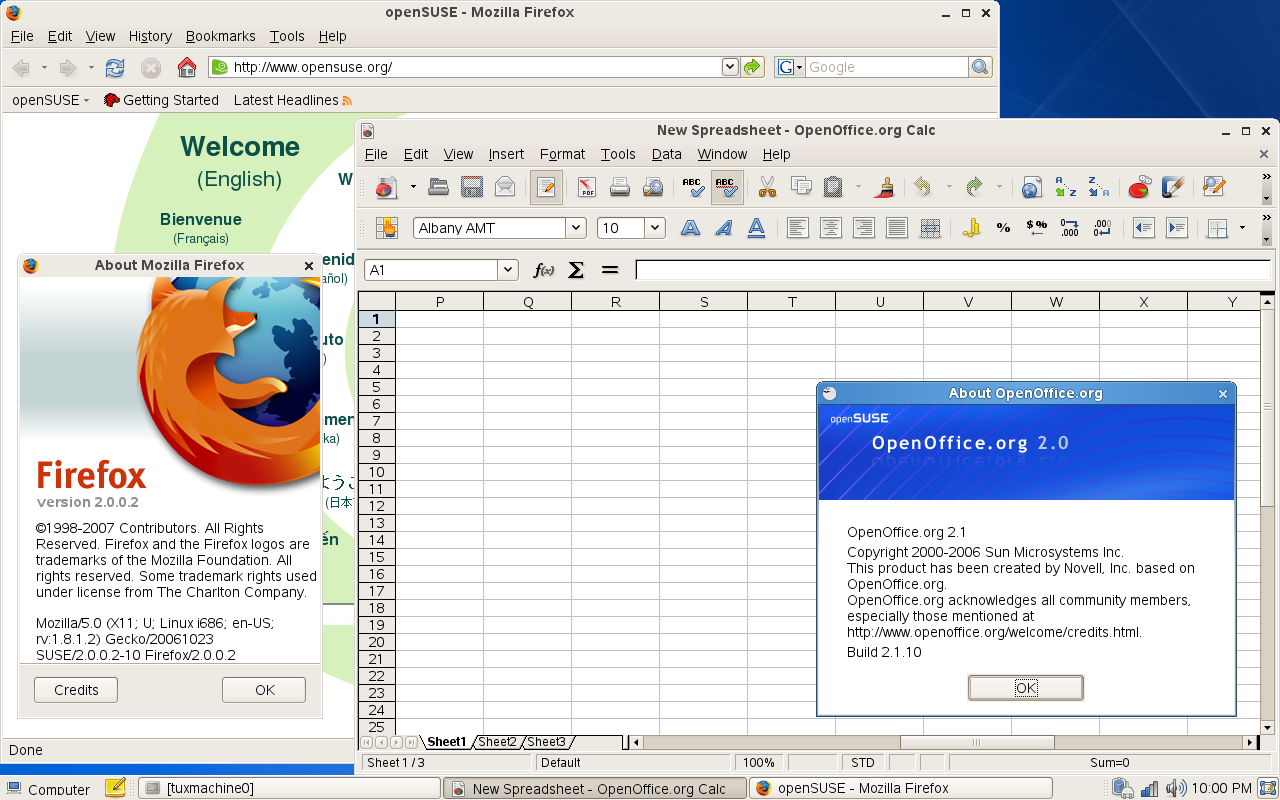Click the Function Wizard icon
The width and height of the screenshot is (1280, 800).
click(543, 270)
